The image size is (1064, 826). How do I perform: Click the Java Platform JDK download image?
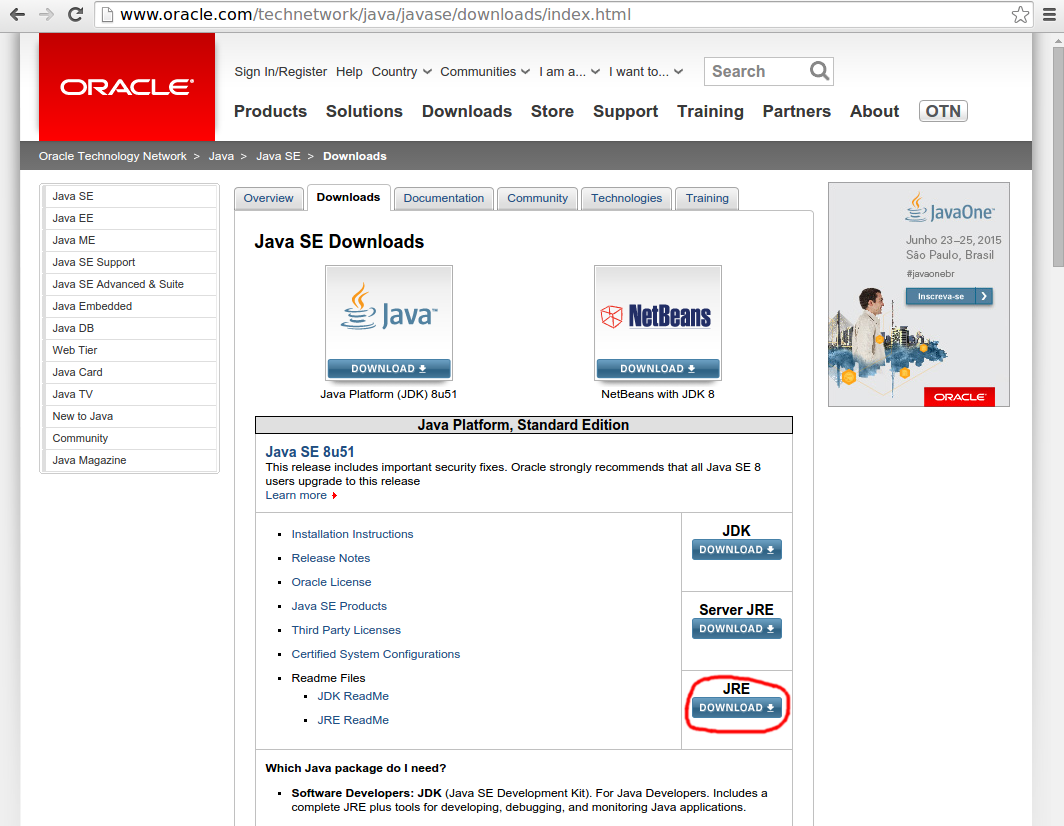click(x=389, y=322)
